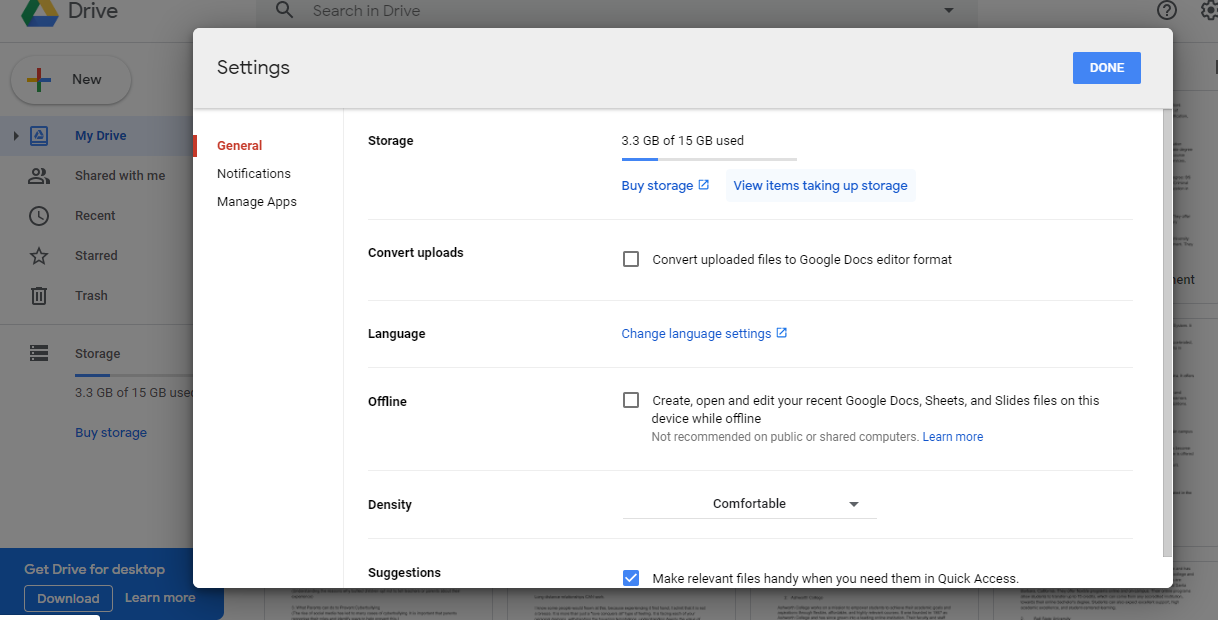Open Recent in the sidebar
The image size is (1218, 620).
click(x=95, y=215)
